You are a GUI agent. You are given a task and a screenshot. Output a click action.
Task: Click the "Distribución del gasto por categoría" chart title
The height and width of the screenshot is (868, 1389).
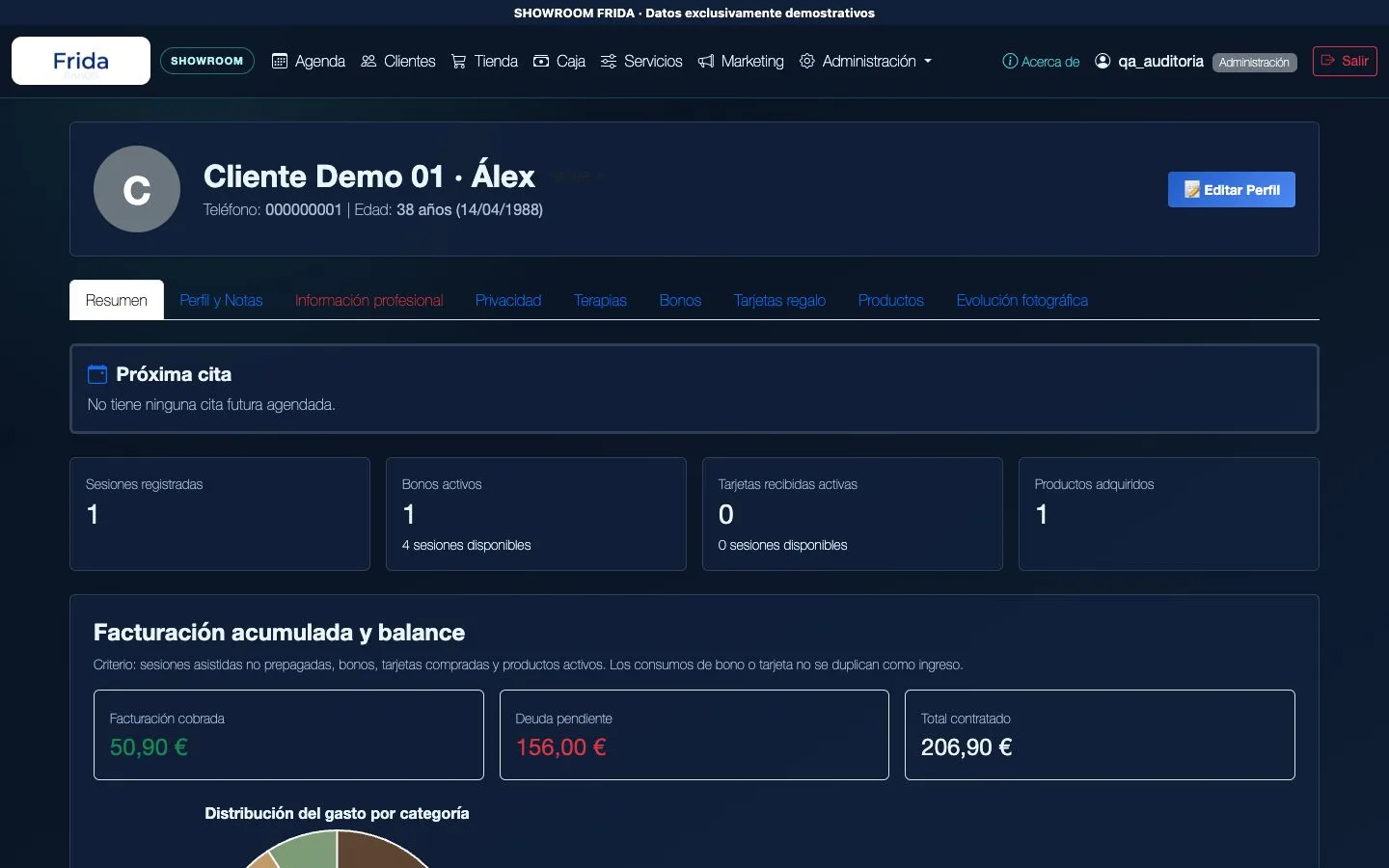(338, 813)
